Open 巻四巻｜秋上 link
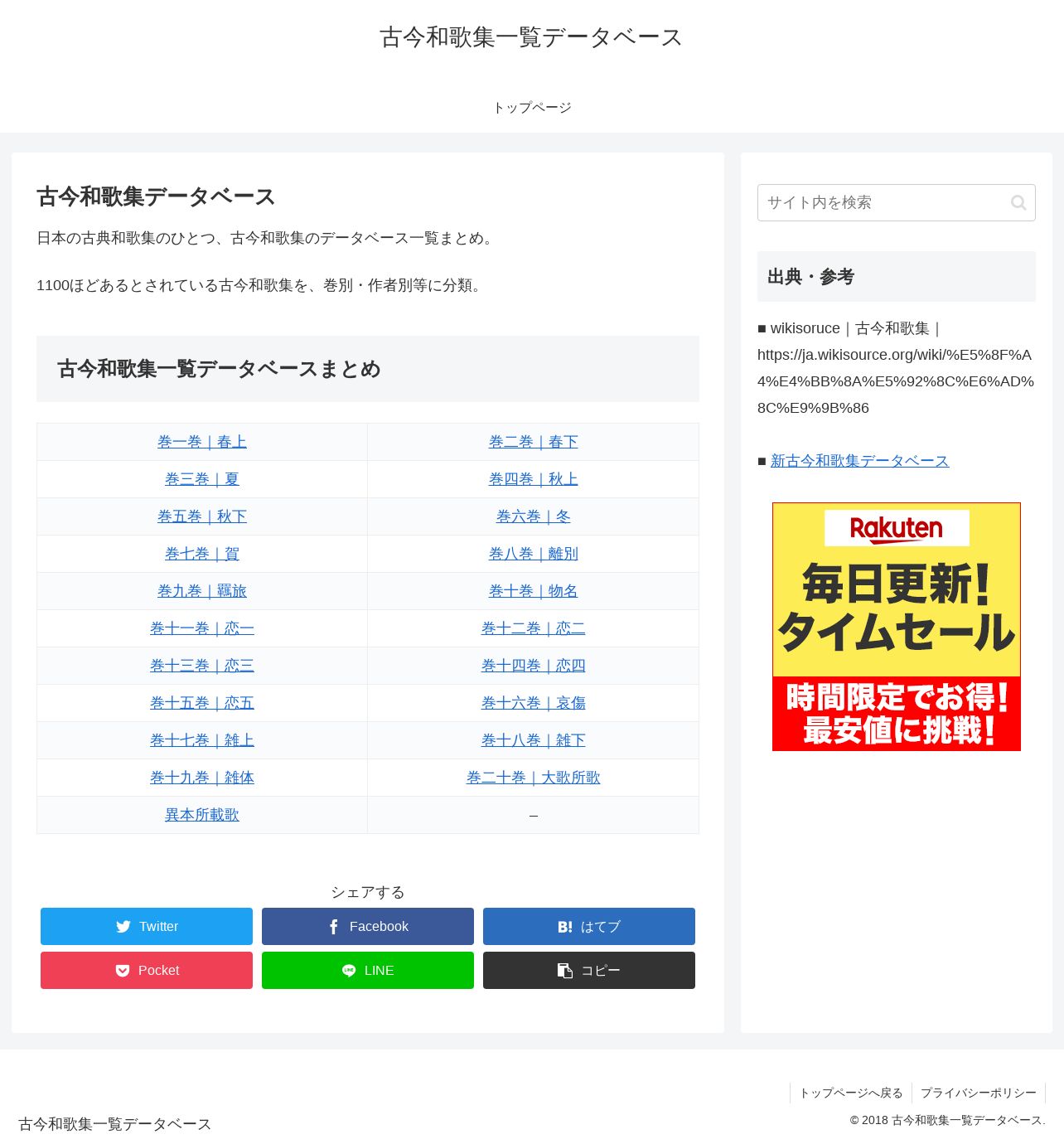The width and height of the screenshot is (1064, 1144). point(534,479)
